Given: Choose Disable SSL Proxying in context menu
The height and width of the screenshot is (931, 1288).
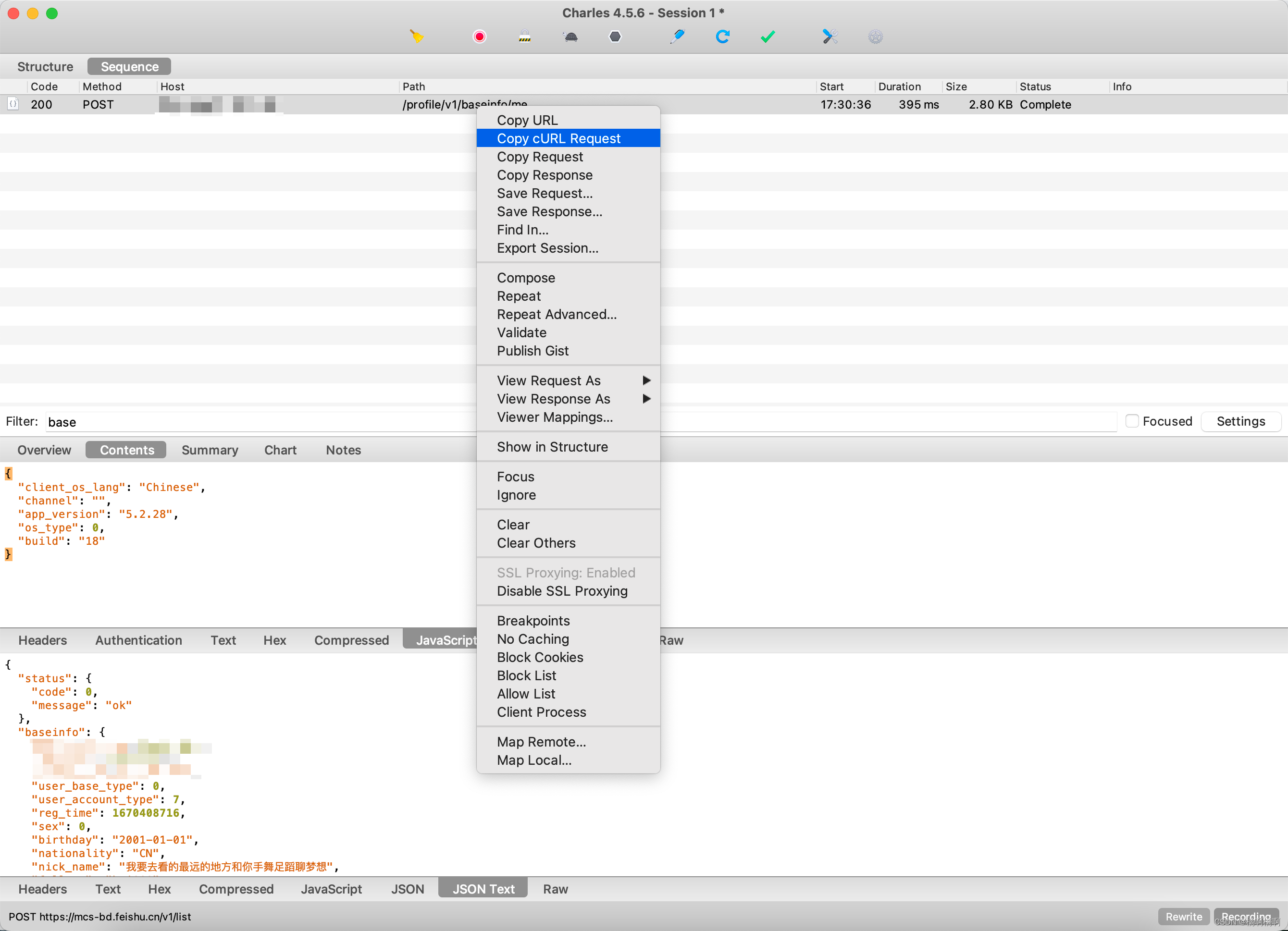Looking at the screenshot, I should pos(562,591).
